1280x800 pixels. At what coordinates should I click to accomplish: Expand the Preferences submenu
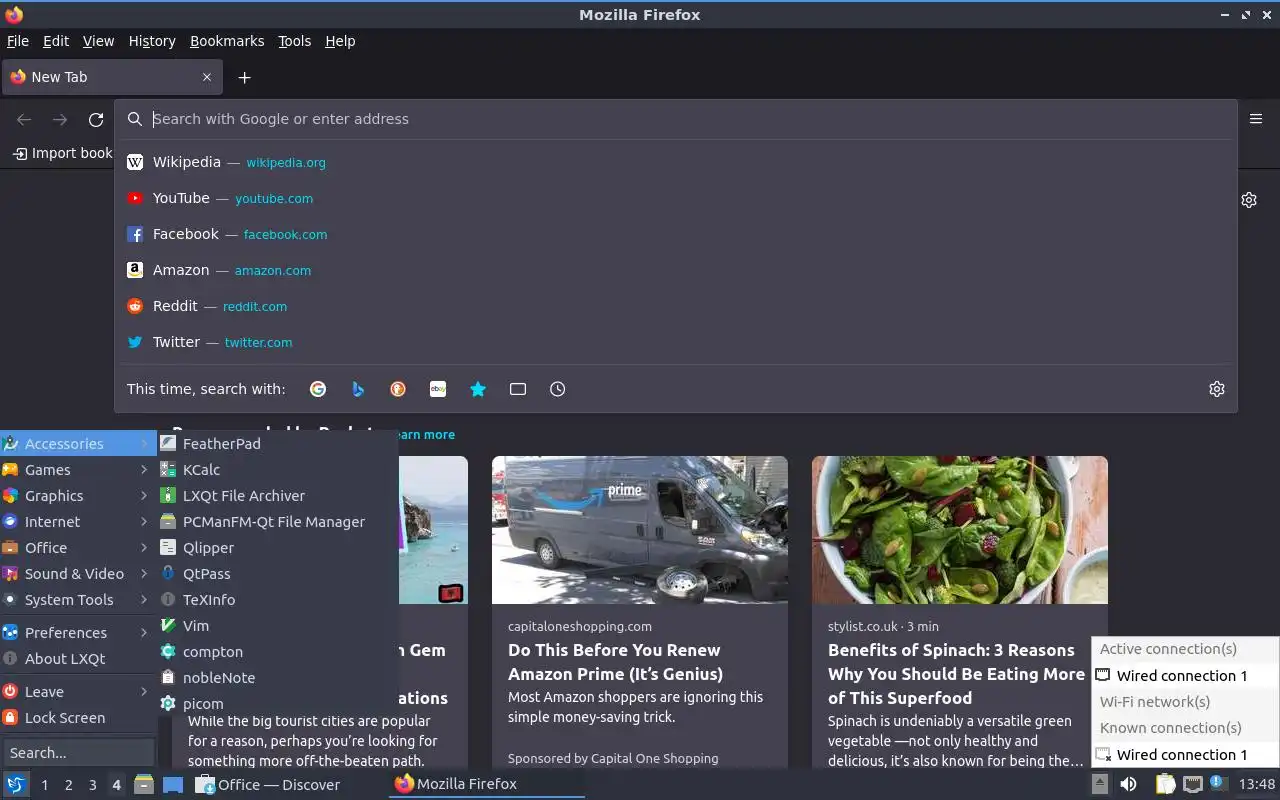pyautogui.click(x=78, y=632)
